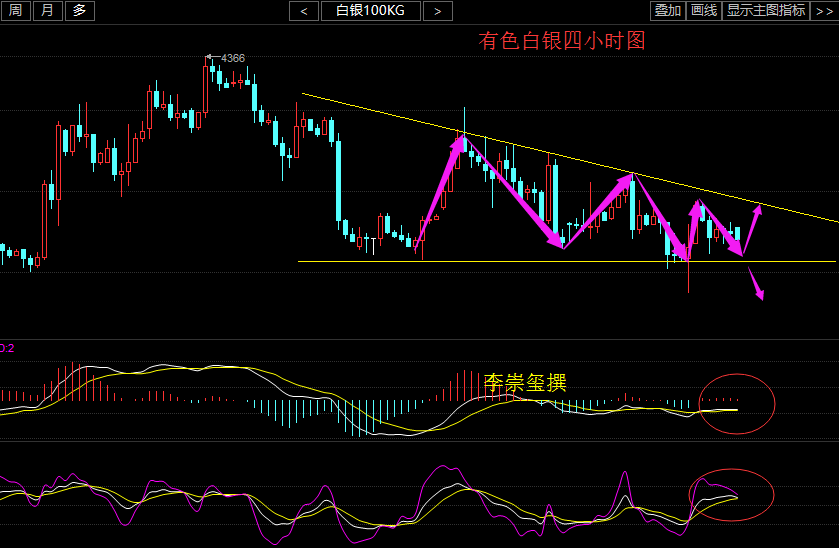Open the 白银100KG instrument selector

coord(370,11)
